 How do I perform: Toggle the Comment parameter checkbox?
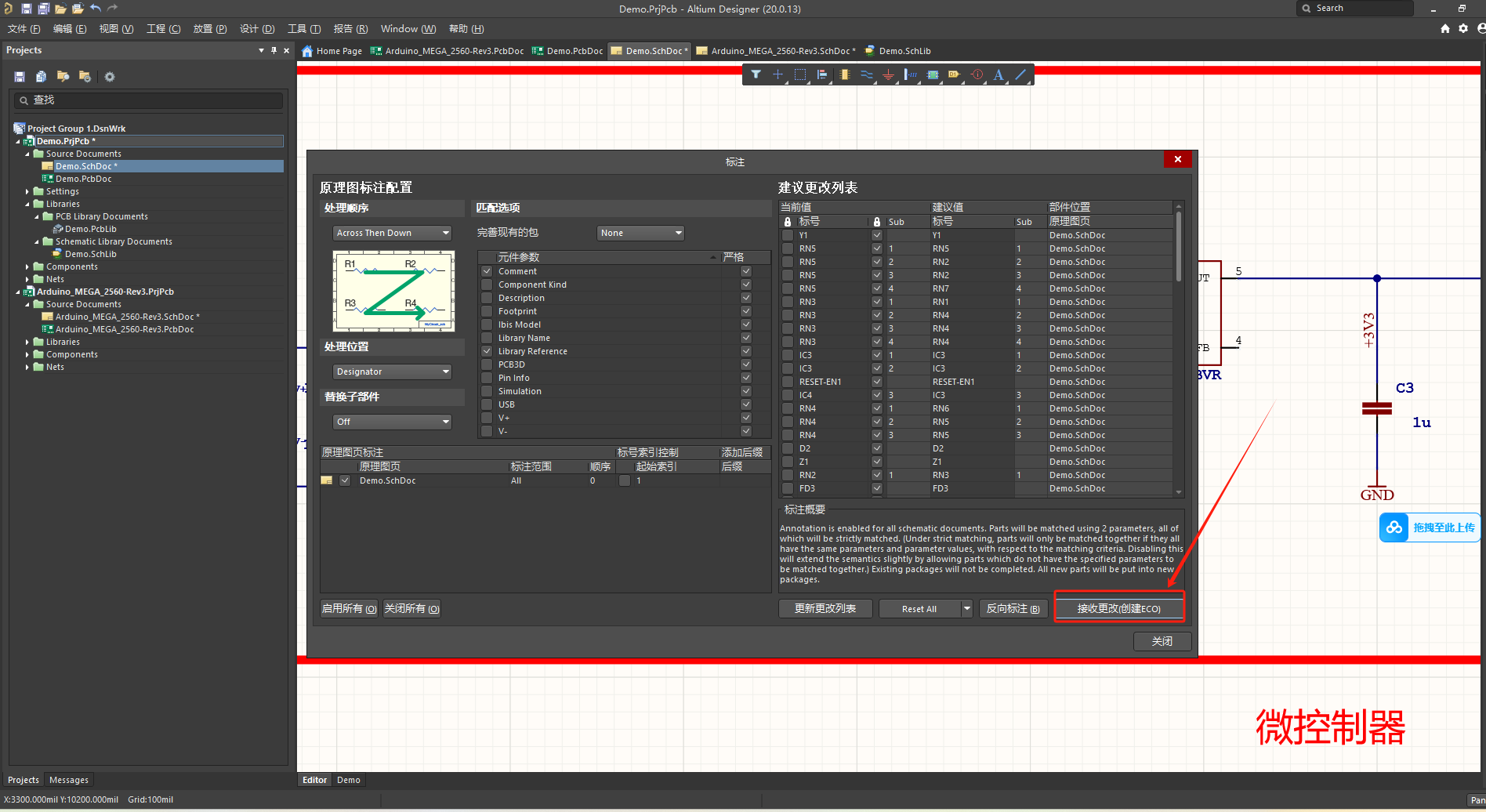(x=487, y=271)
